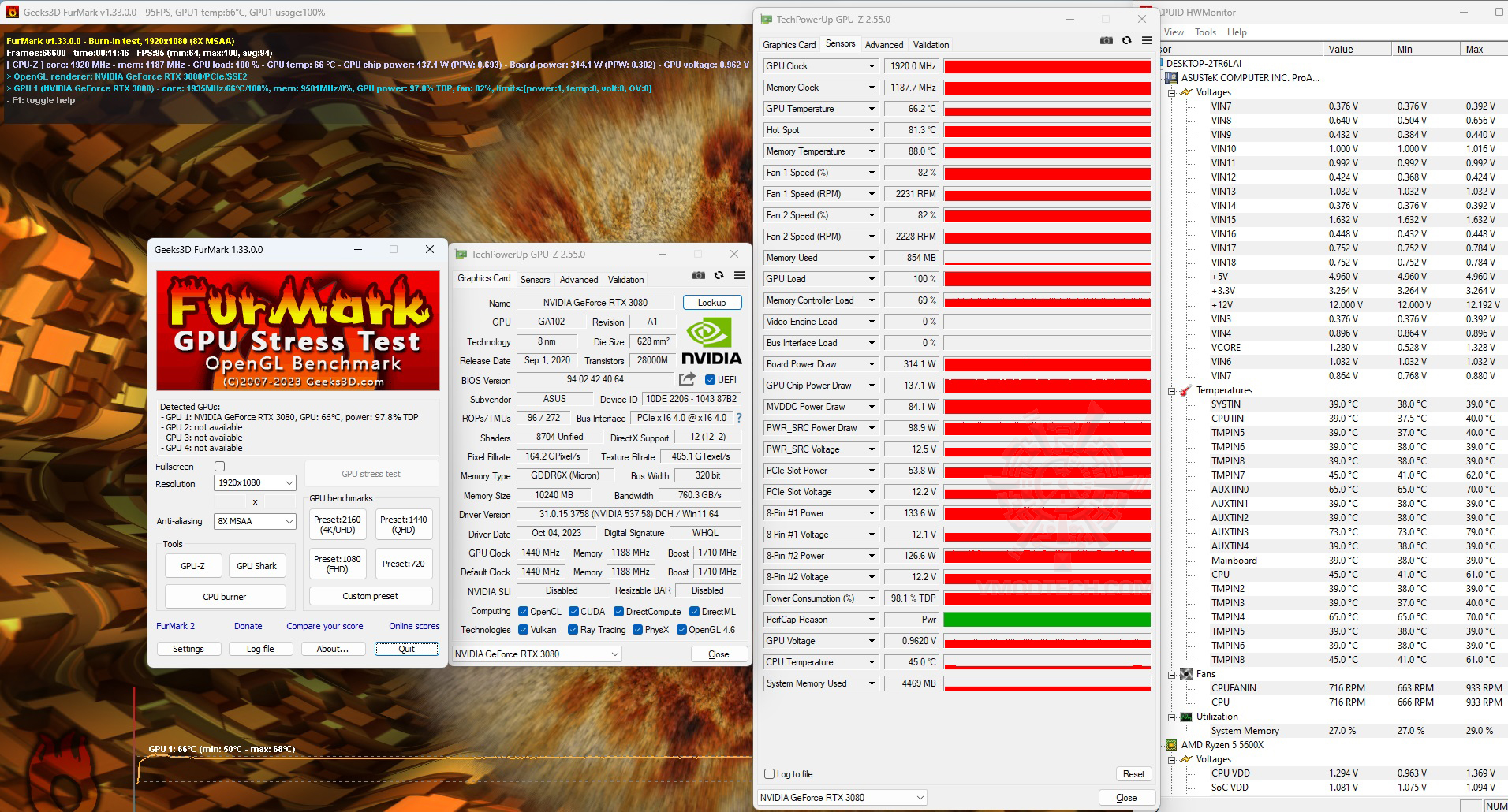Switch to Sensors tab in GPU-Z Graphics Card window

click(535, 279)
